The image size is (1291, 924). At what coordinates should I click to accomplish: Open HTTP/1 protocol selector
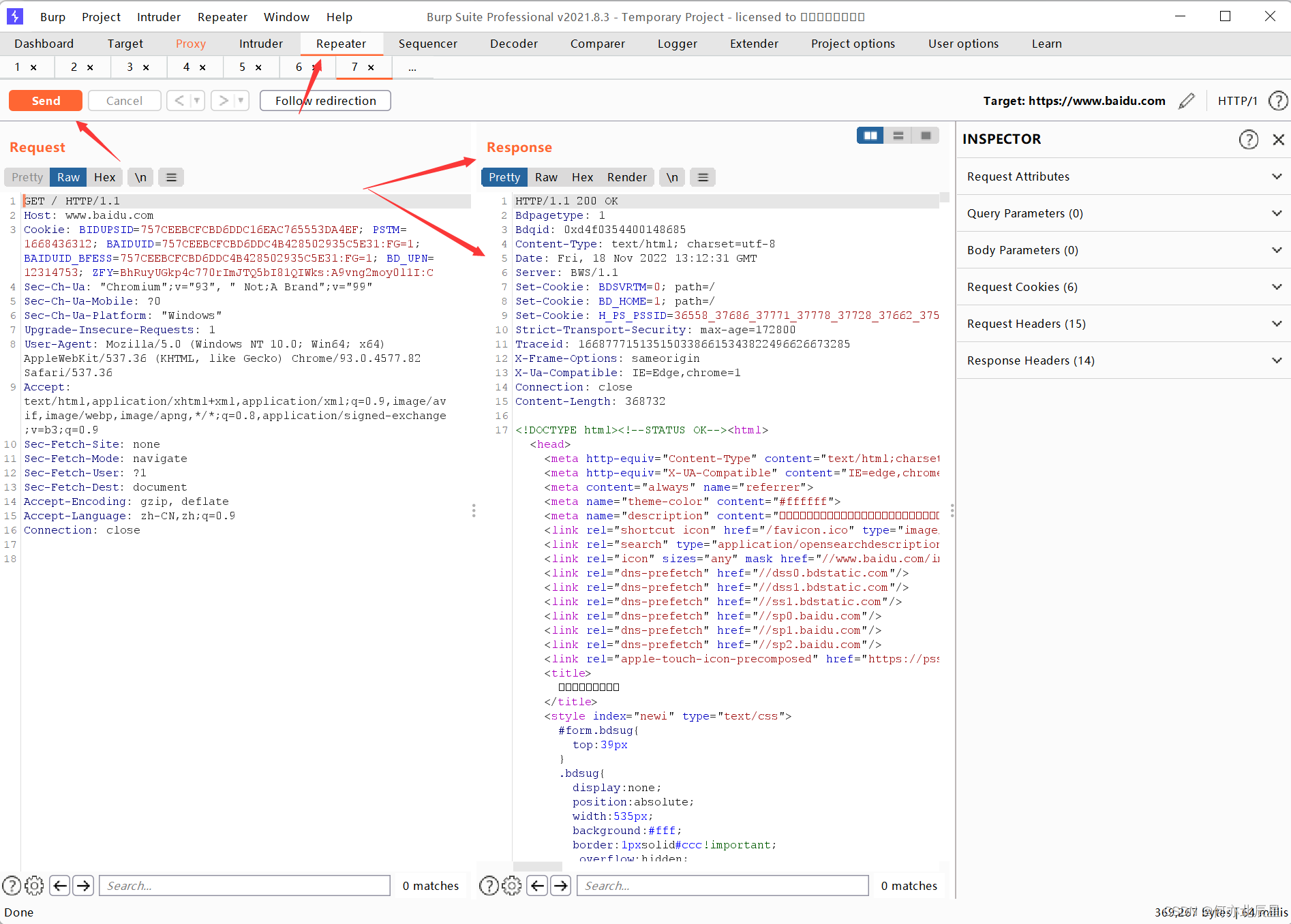point(1237,101)
